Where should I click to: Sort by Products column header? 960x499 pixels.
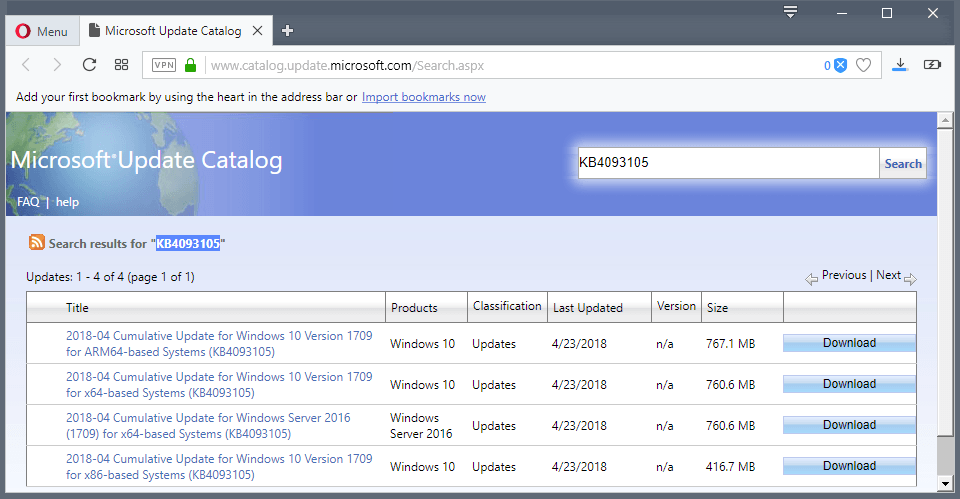coord(414,307)
